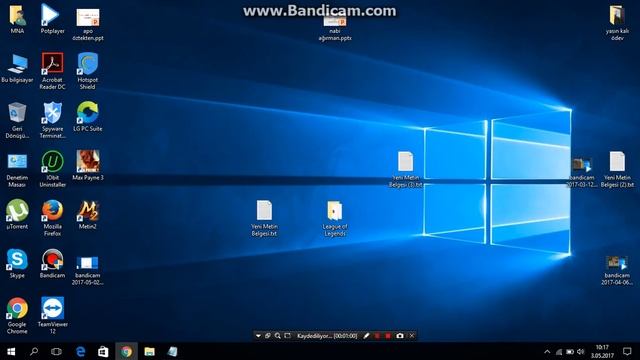The image size is (640, 360).
Task: Open Denetim Masası icon
Action: tap(17, 169)
